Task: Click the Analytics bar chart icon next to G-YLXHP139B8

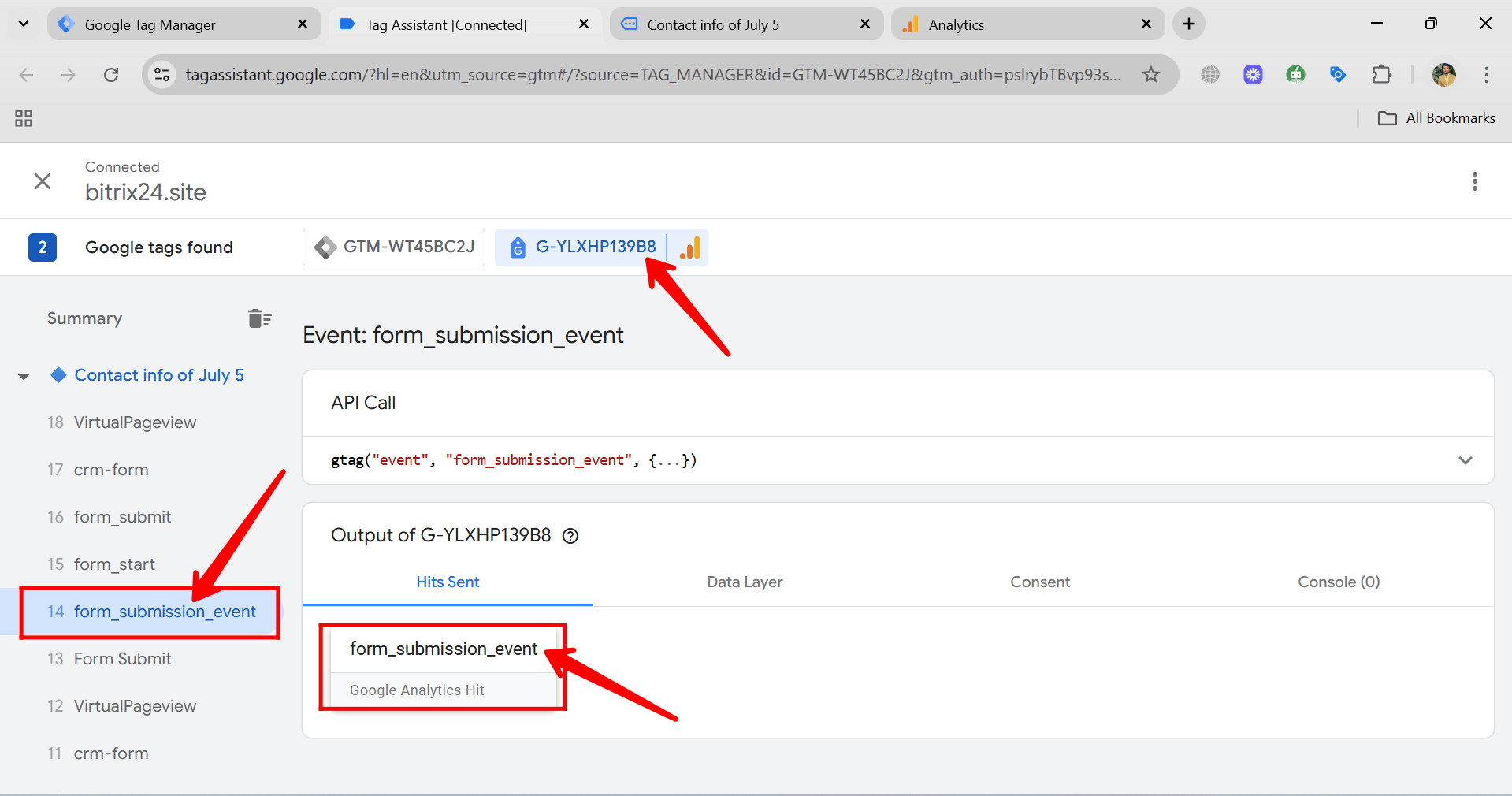Action: point(689,247)
